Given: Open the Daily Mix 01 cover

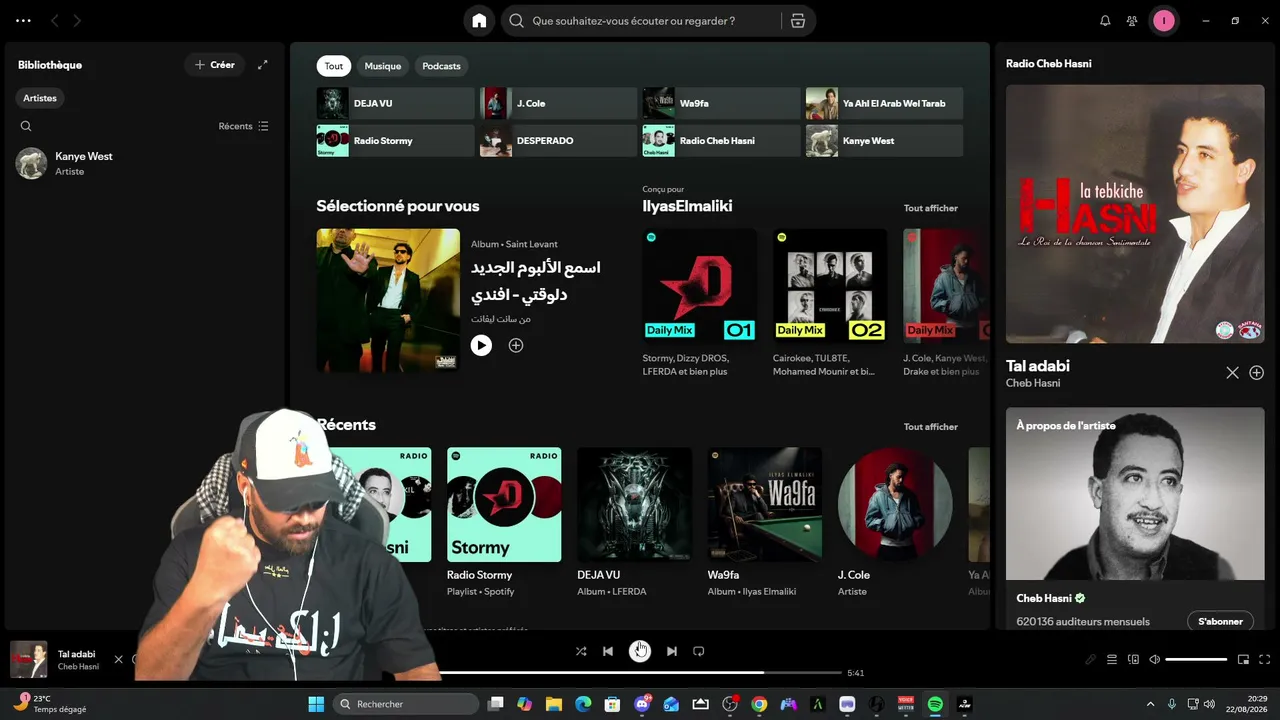Looking at the screenshot, I should [x=700, y=286].
